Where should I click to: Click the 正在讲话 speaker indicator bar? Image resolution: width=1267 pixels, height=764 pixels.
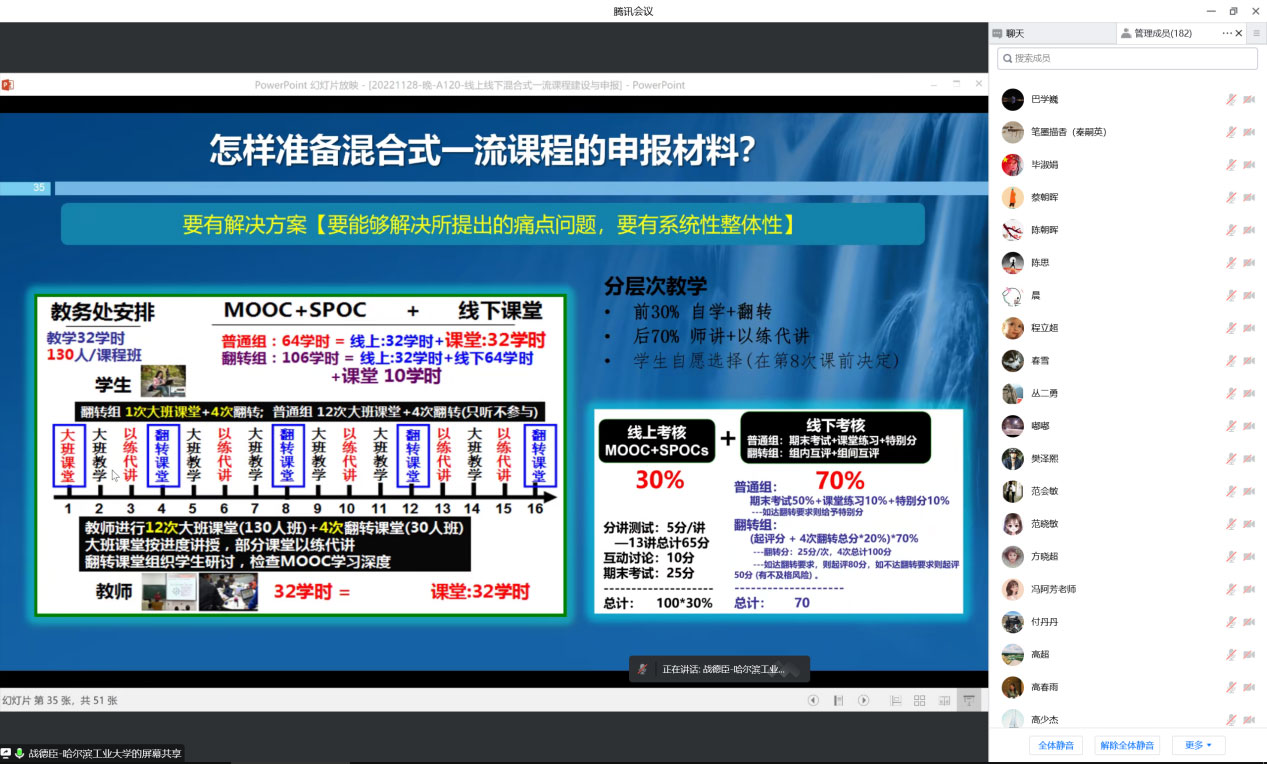click(x=719, y=669)
